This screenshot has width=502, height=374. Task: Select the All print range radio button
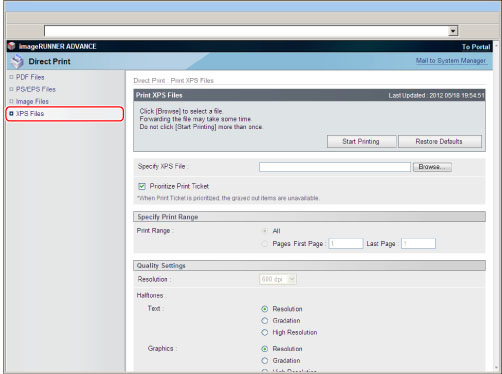pos(265,231)
